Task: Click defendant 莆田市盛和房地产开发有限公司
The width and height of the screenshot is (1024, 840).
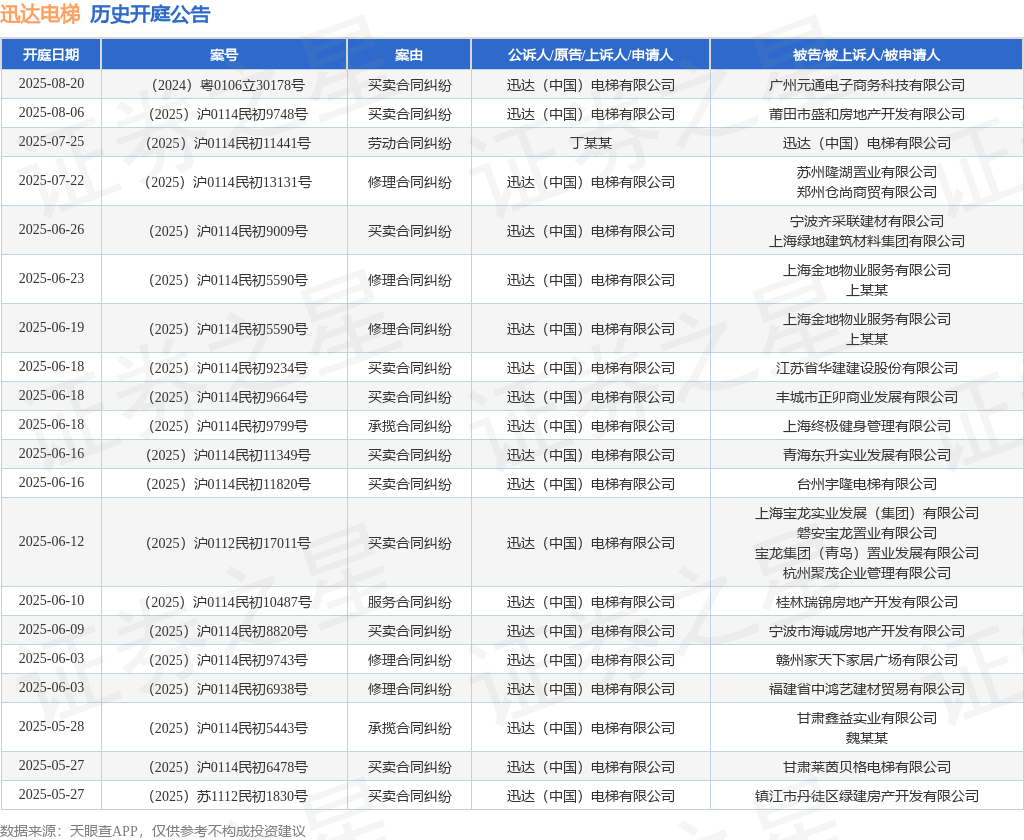Action: (x=867, y=114)
